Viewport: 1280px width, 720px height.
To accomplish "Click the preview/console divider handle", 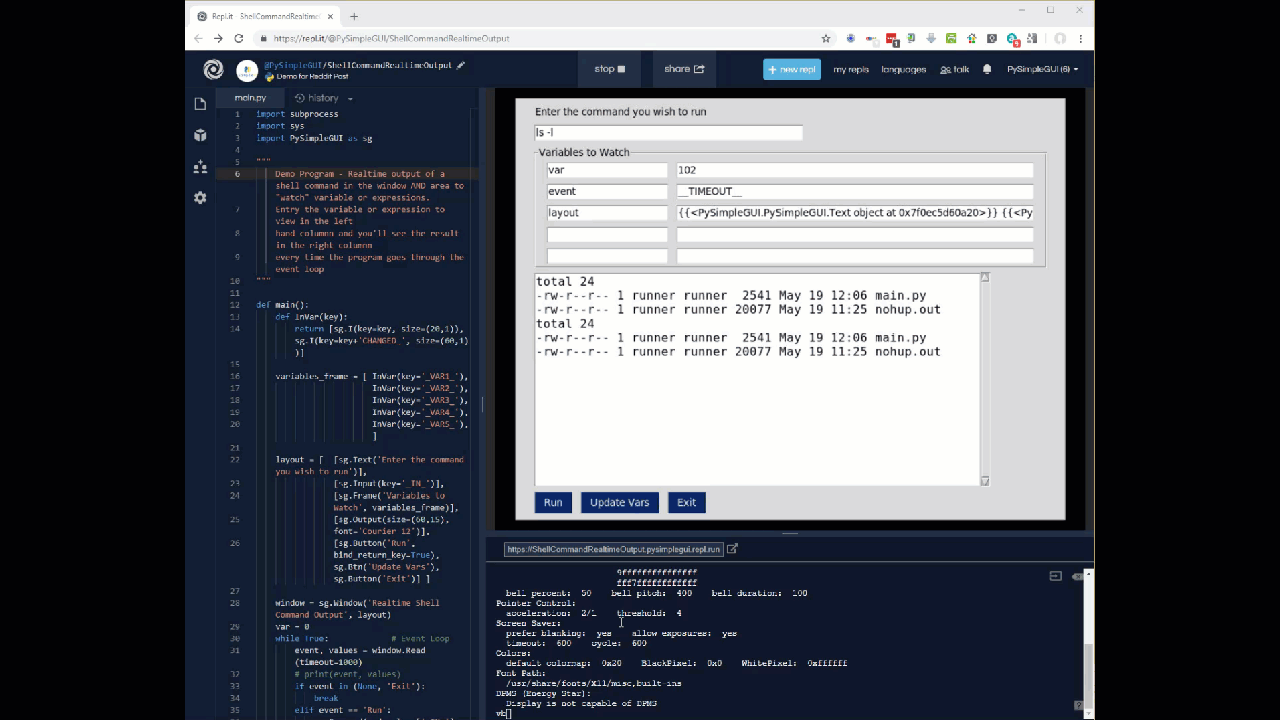I will [x=790, y=533].
